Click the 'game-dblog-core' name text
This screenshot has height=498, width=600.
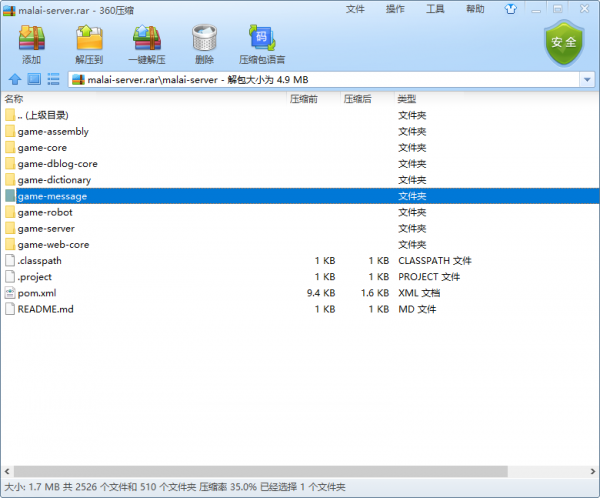point(57,164)
